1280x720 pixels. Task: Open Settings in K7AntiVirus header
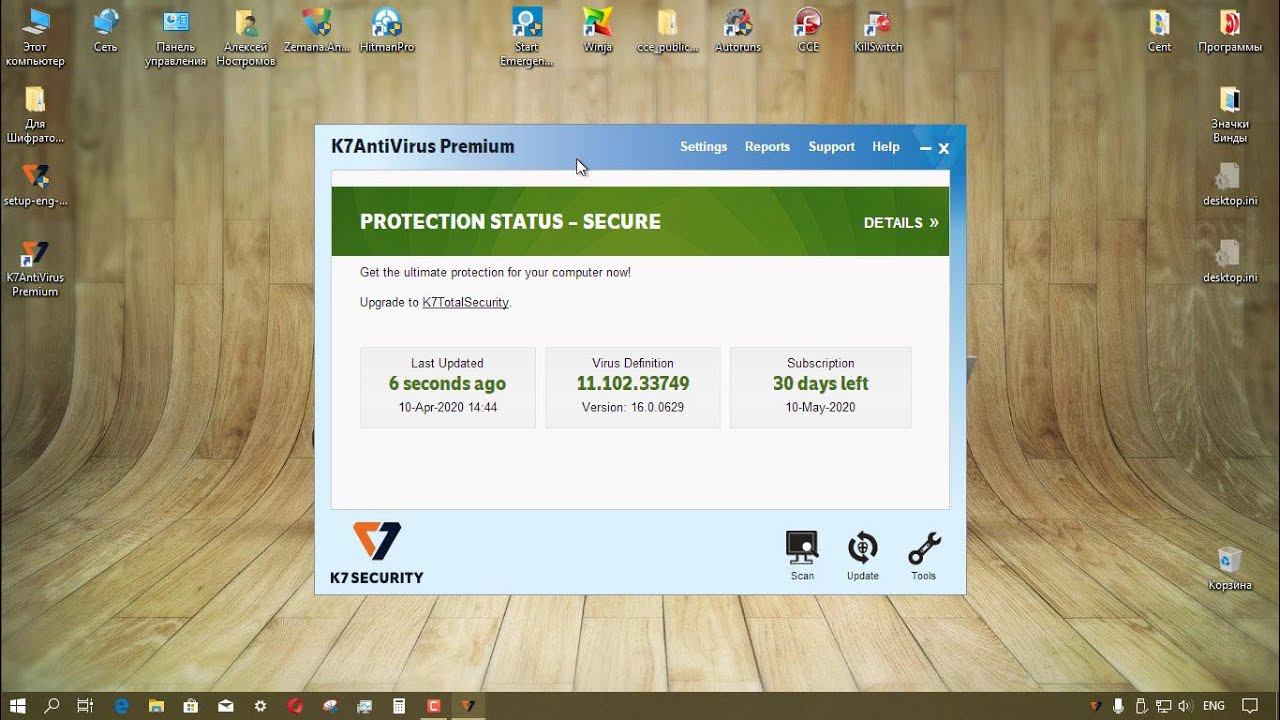pyautogui.click(x=703, y=147)
